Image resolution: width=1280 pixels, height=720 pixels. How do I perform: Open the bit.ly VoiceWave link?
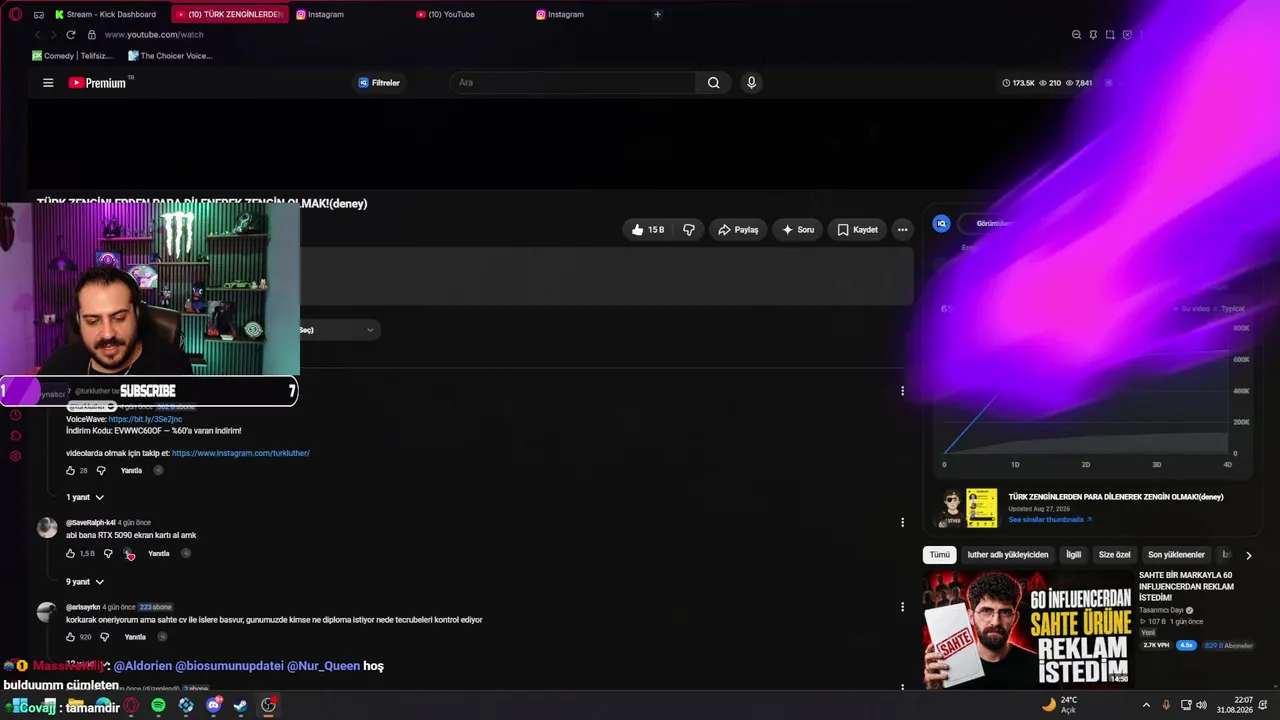point(145,419)
